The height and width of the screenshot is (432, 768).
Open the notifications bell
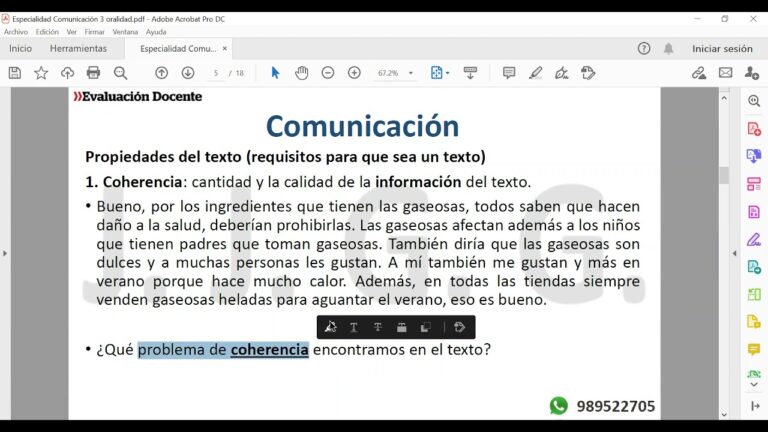668,48
